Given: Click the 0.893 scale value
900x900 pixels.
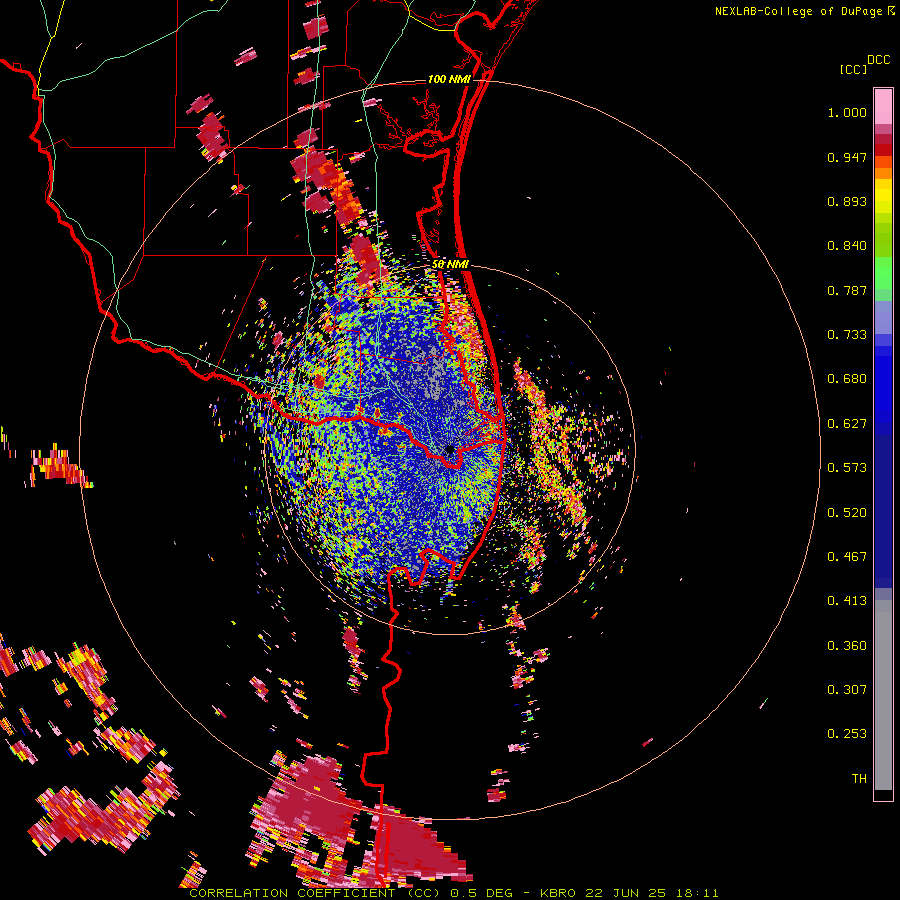Looking at the screenshot, I should 847,201.
